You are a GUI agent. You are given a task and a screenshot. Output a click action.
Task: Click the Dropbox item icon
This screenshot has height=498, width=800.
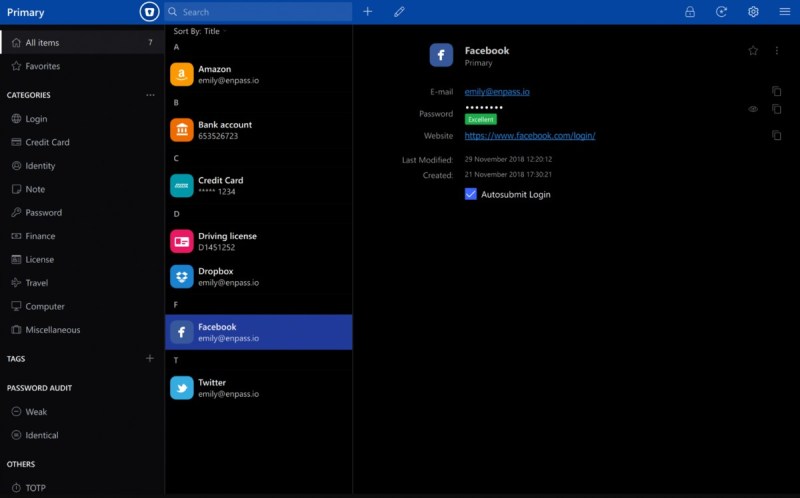[182, 277]
